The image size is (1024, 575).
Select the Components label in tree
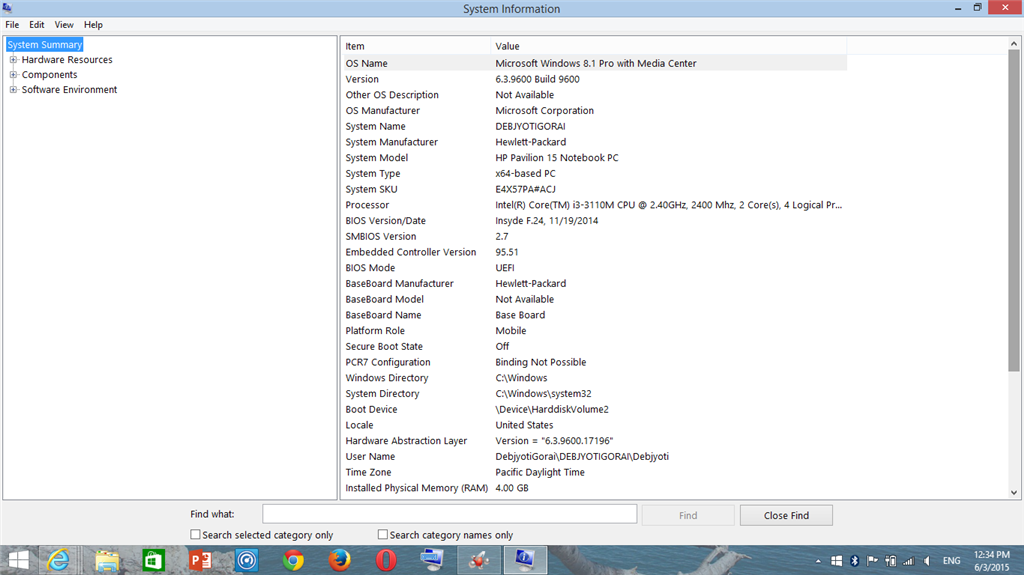tap(50, 74)
